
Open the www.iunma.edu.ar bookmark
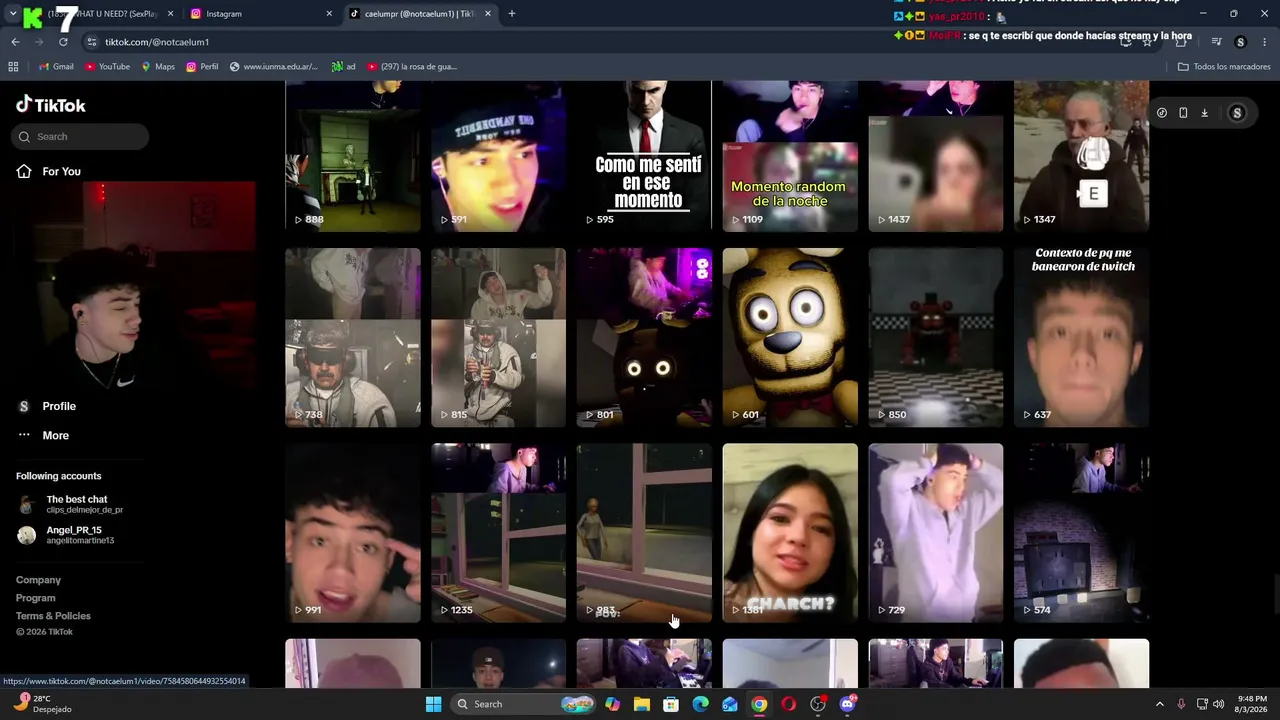coord(273,67)
